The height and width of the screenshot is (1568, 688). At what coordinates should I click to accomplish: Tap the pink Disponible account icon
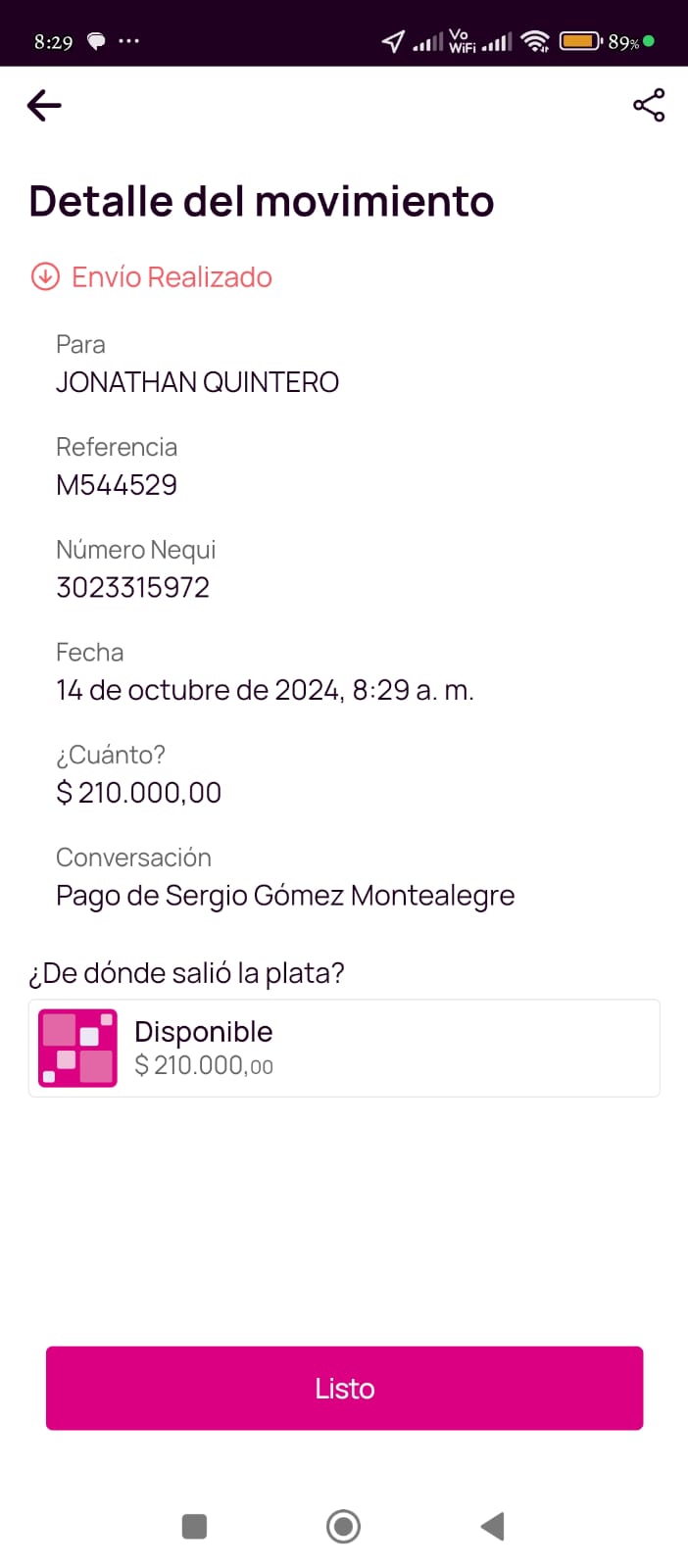pos(77,1048)
